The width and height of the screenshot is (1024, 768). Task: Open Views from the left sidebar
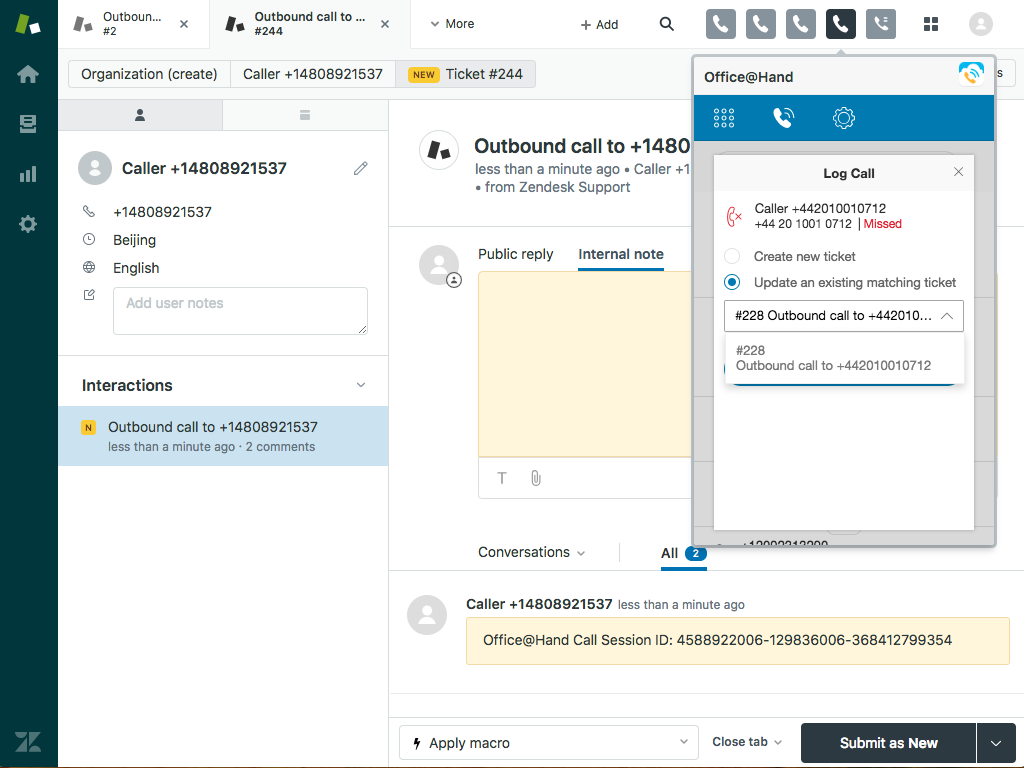coord(28,124)
